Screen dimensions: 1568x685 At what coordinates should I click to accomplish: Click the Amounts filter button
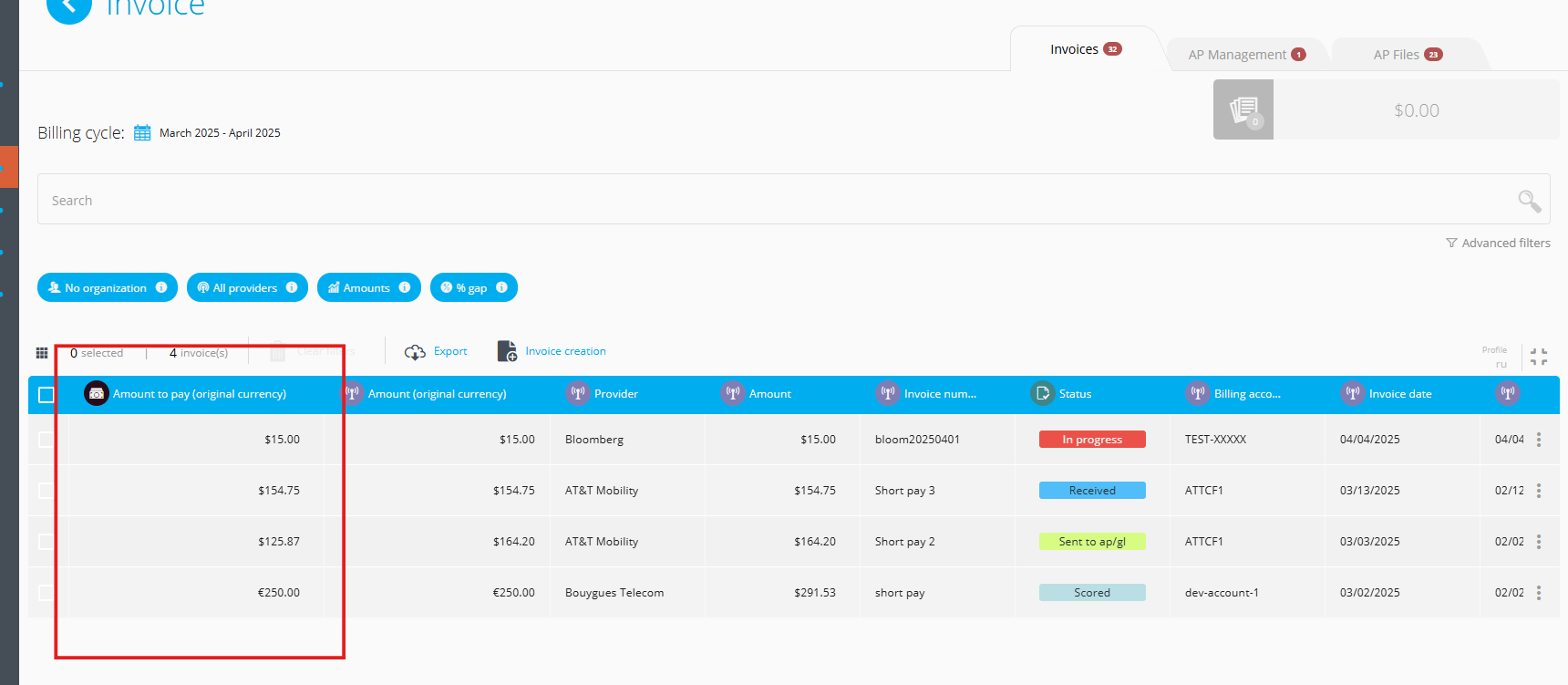[x=367, y=288]
